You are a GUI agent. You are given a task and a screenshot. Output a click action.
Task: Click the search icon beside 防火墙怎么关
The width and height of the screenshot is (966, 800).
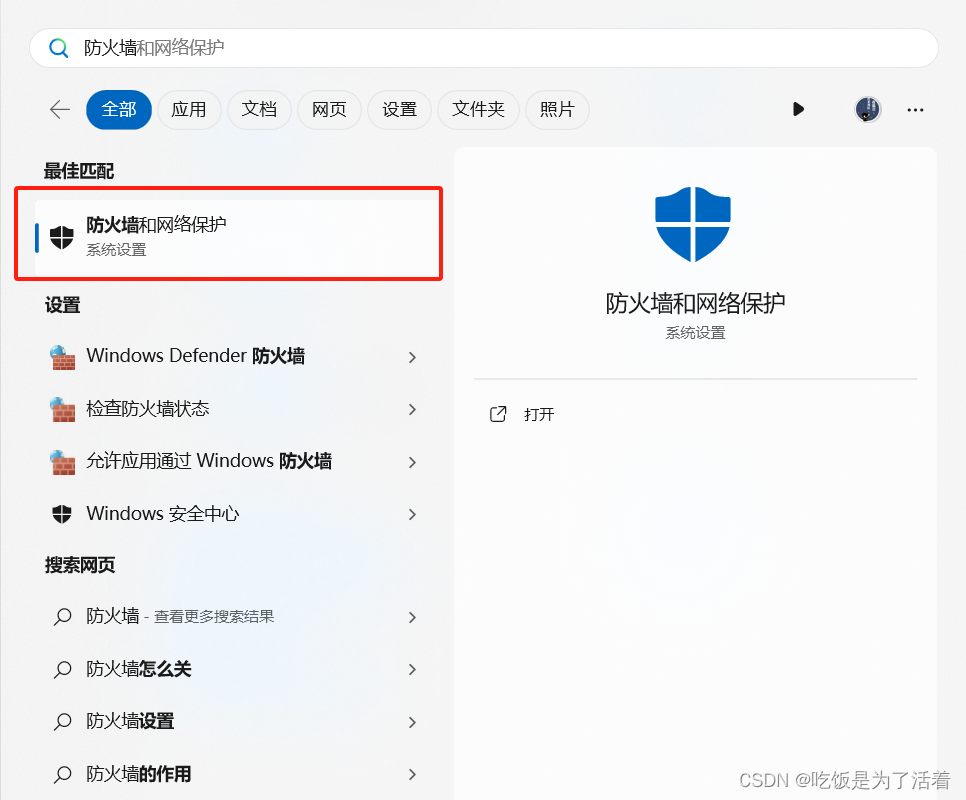pyautogui.click(x=62, y=669)
